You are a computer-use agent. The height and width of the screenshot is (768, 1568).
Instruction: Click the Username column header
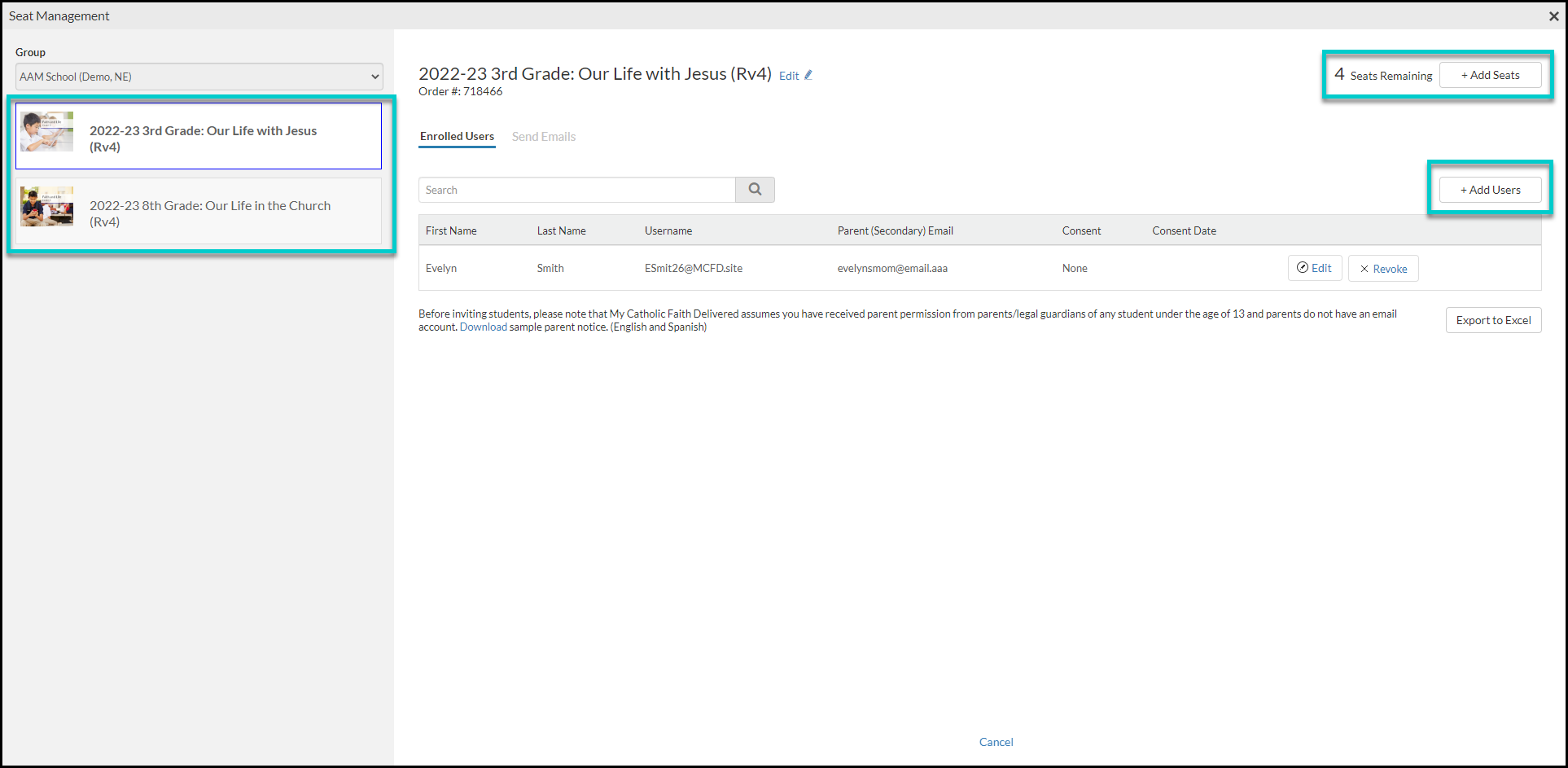click(x=668, y=230)
